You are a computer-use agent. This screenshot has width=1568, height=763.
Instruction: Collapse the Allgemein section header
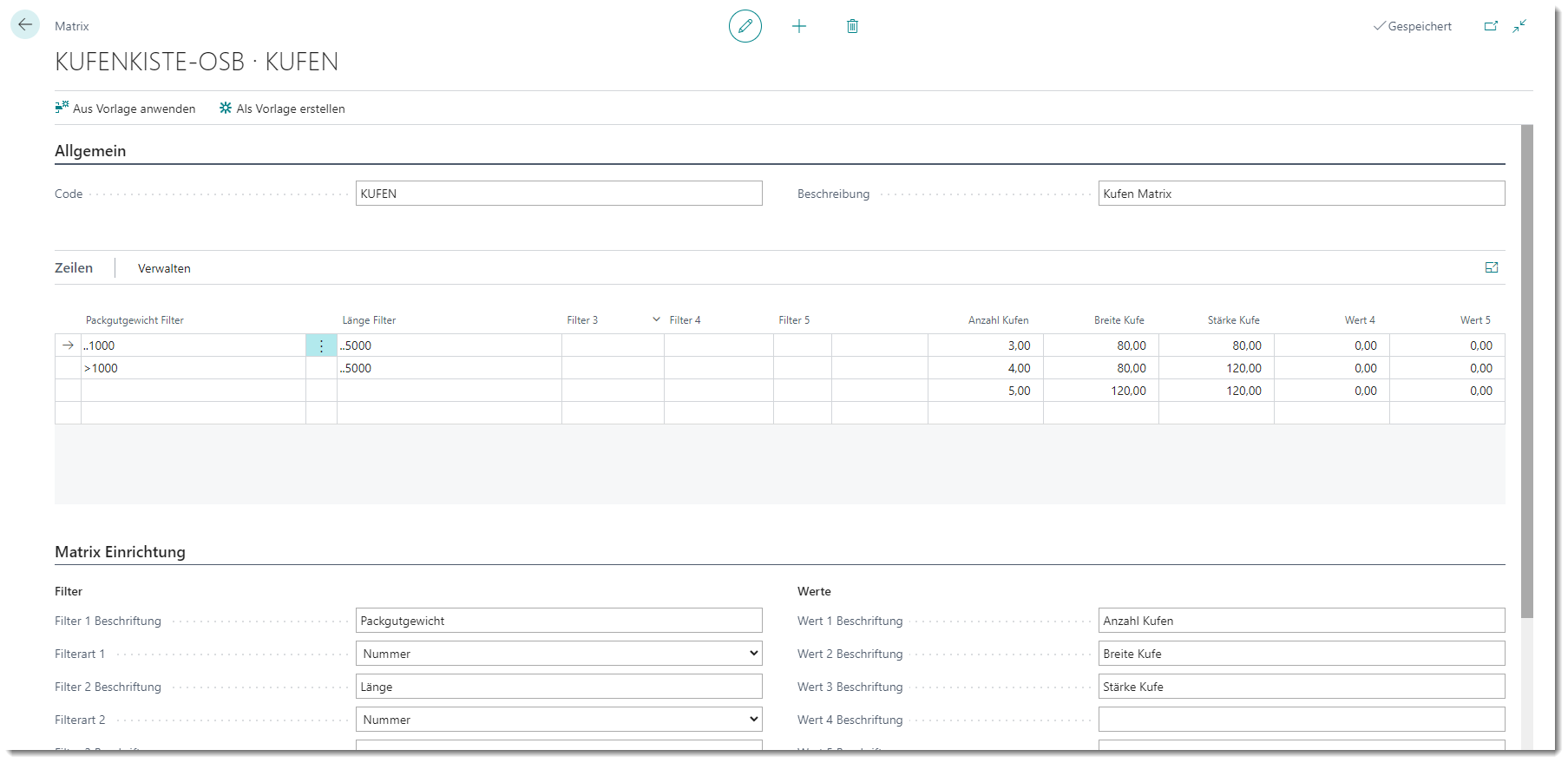click(x=90, y=151)
